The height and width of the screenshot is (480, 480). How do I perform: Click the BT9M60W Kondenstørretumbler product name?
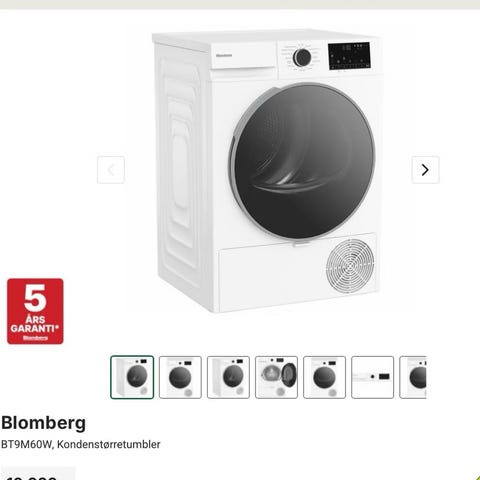coord(80,444)
